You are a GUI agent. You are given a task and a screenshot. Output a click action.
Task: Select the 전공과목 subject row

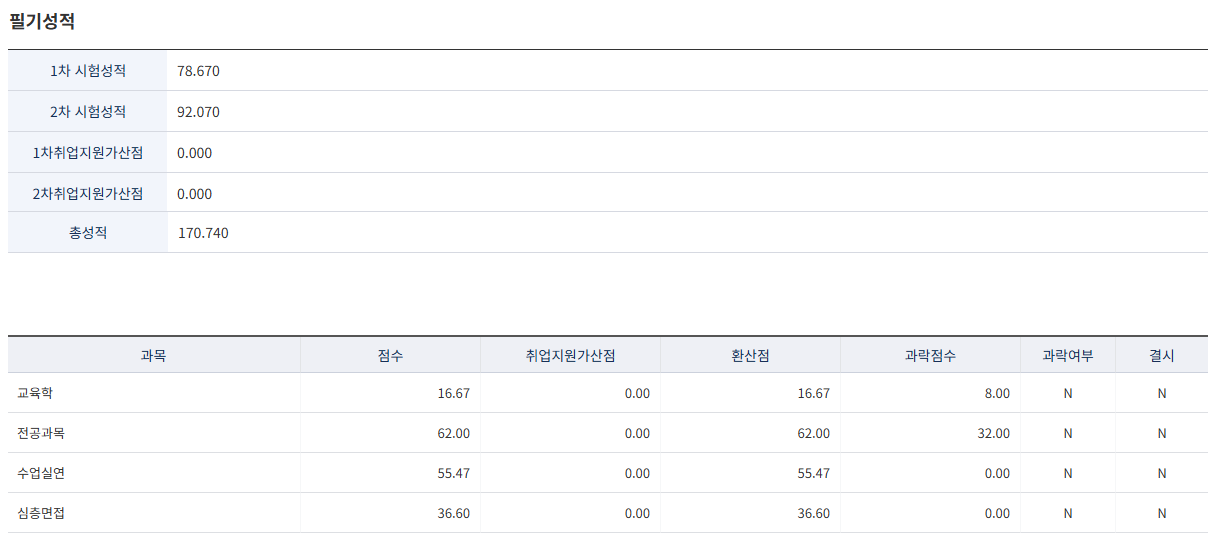[x=608, y=433]
